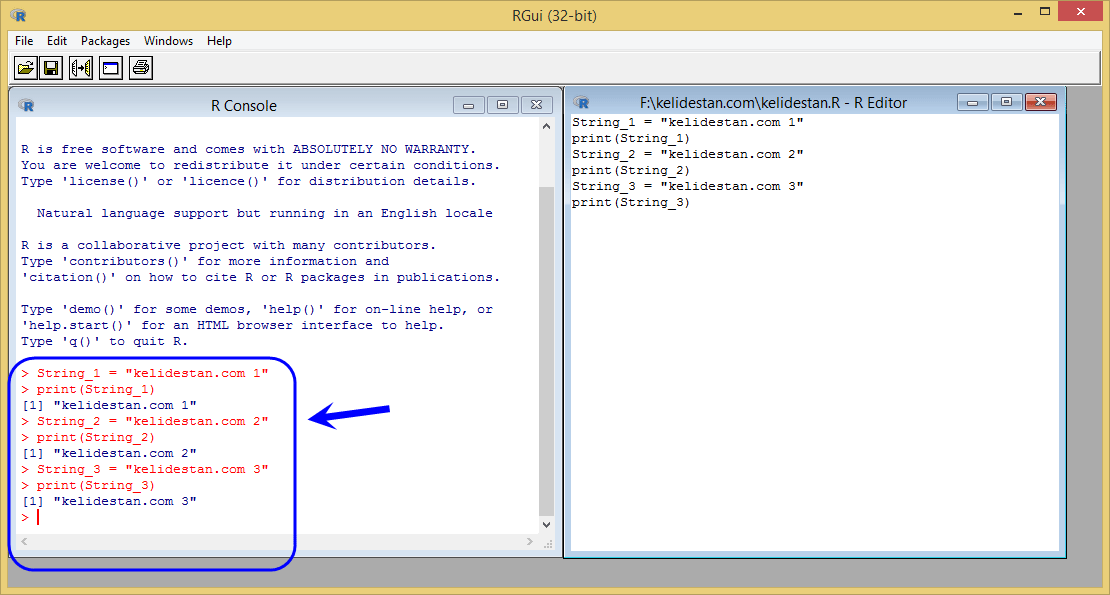
Task: Click the R logo in the RGui title bar
Action: pyautogui.click(x=18, y=15)
